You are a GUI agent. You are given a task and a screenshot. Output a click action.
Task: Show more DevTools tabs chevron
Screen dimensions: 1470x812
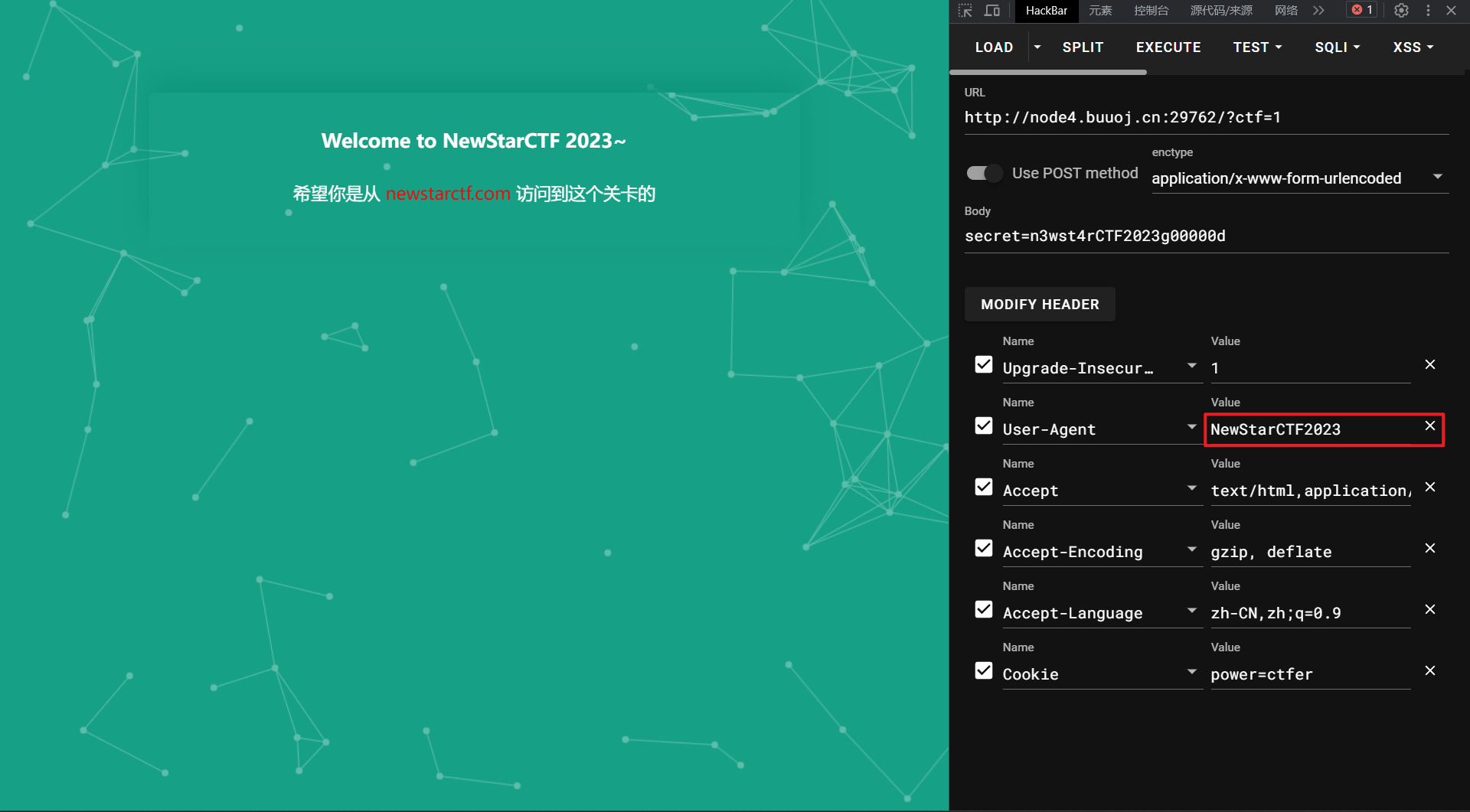1318,11
